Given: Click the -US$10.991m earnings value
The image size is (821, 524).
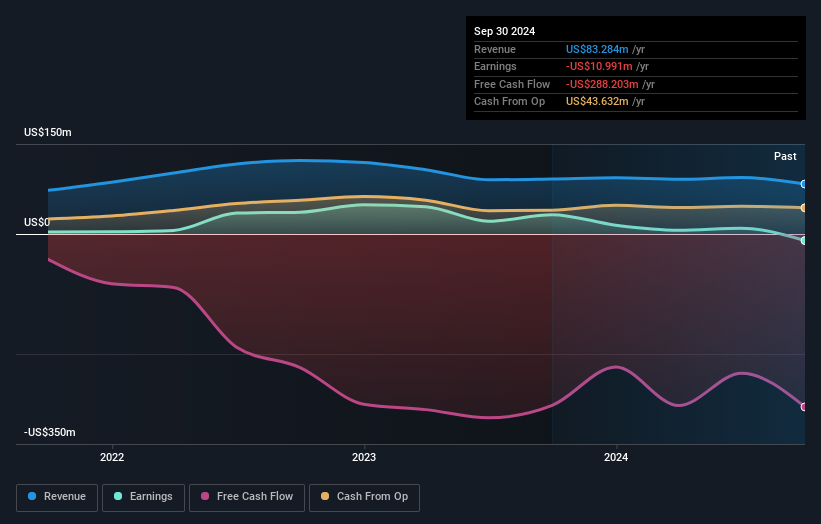Looking at the screenshot, I should 599,66.
